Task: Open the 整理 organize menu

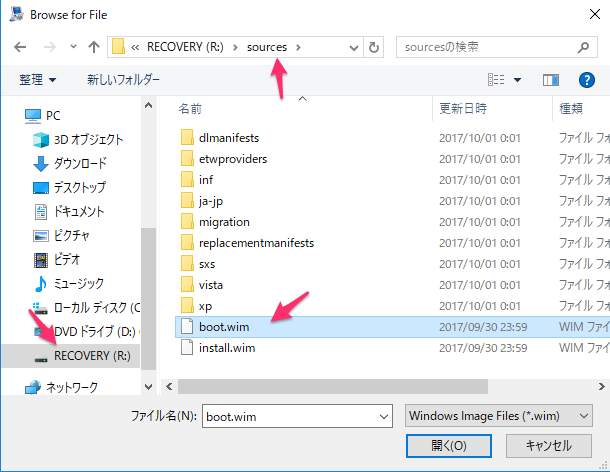Action: pos(38,80)
